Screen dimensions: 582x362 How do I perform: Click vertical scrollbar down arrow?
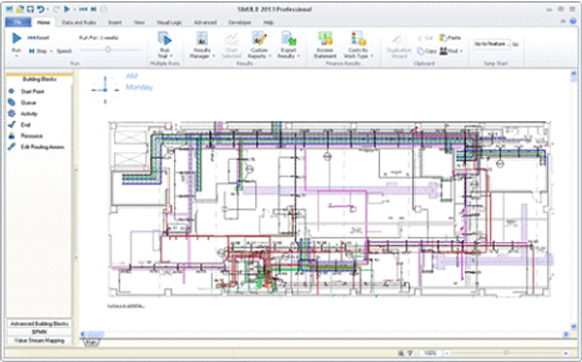574,326
